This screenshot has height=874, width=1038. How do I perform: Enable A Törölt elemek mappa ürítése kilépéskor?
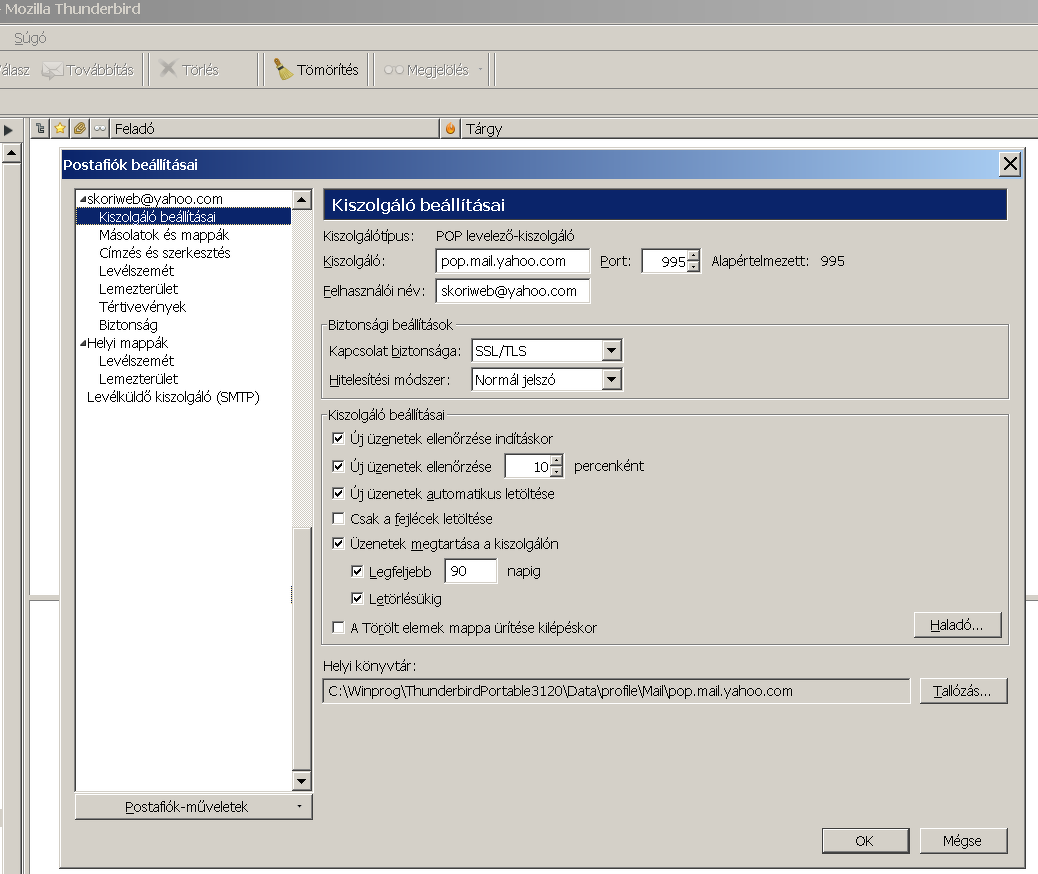point(338,627)
